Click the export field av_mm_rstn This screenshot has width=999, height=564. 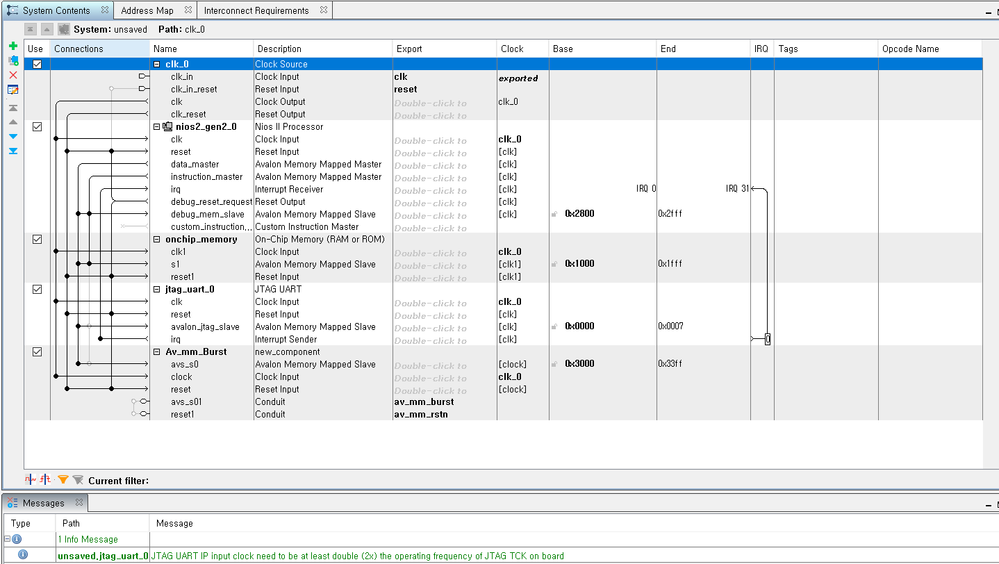click(420, 414)
